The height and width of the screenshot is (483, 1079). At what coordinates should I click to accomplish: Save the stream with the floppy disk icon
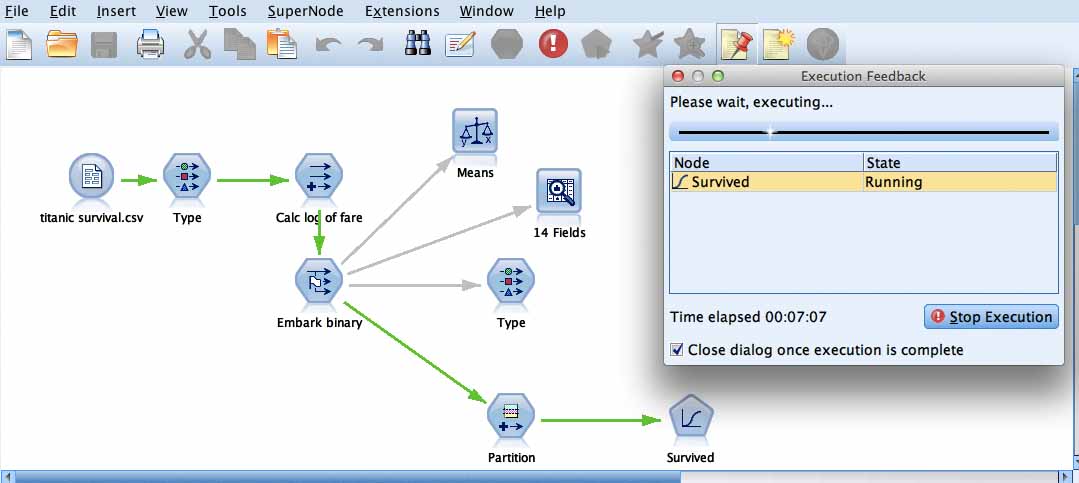(x=104, y=45)
